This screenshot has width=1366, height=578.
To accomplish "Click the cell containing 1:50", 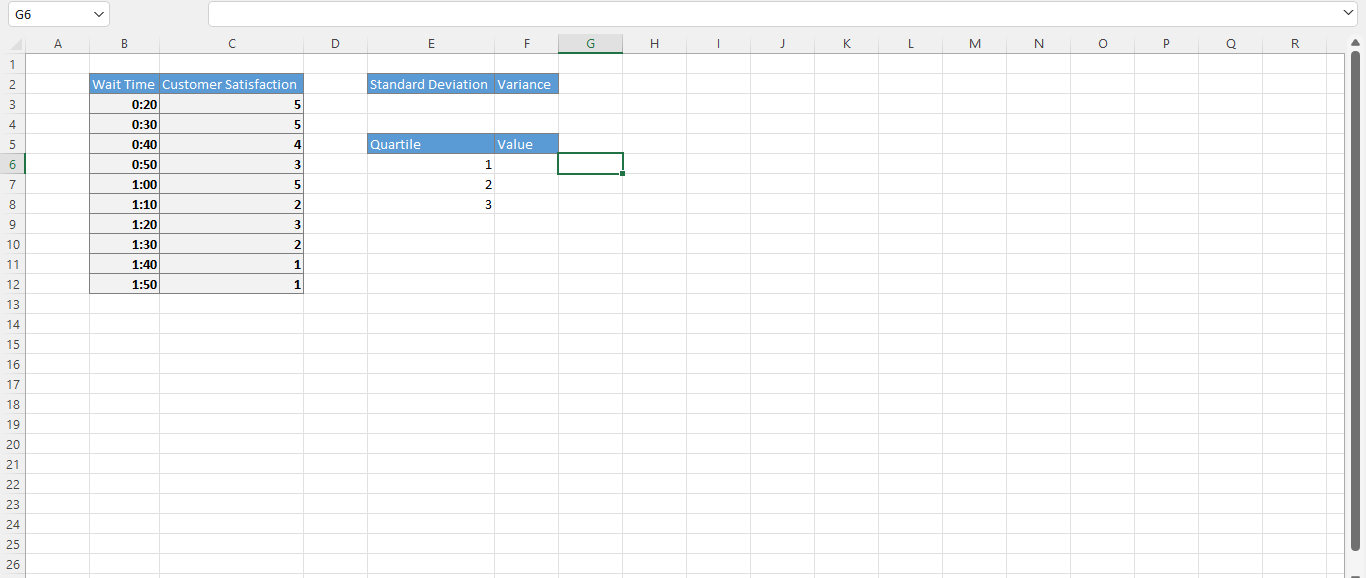I will [123, 284].
